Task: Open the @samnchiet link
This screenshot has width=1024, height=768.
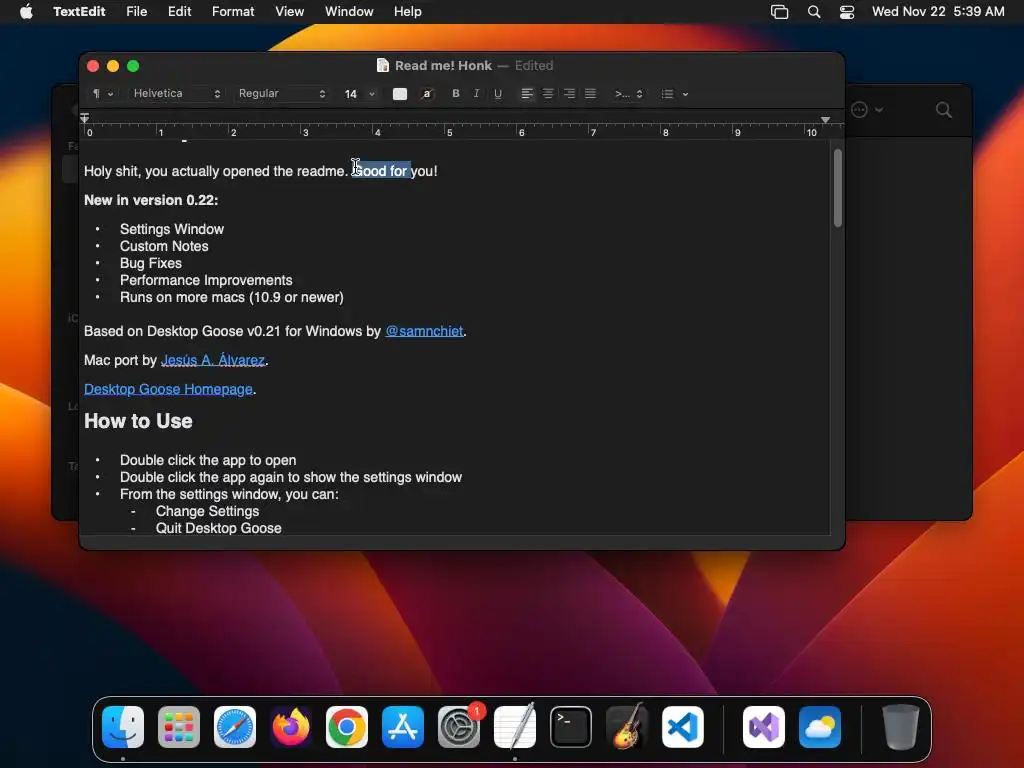Action: point(424,331)
